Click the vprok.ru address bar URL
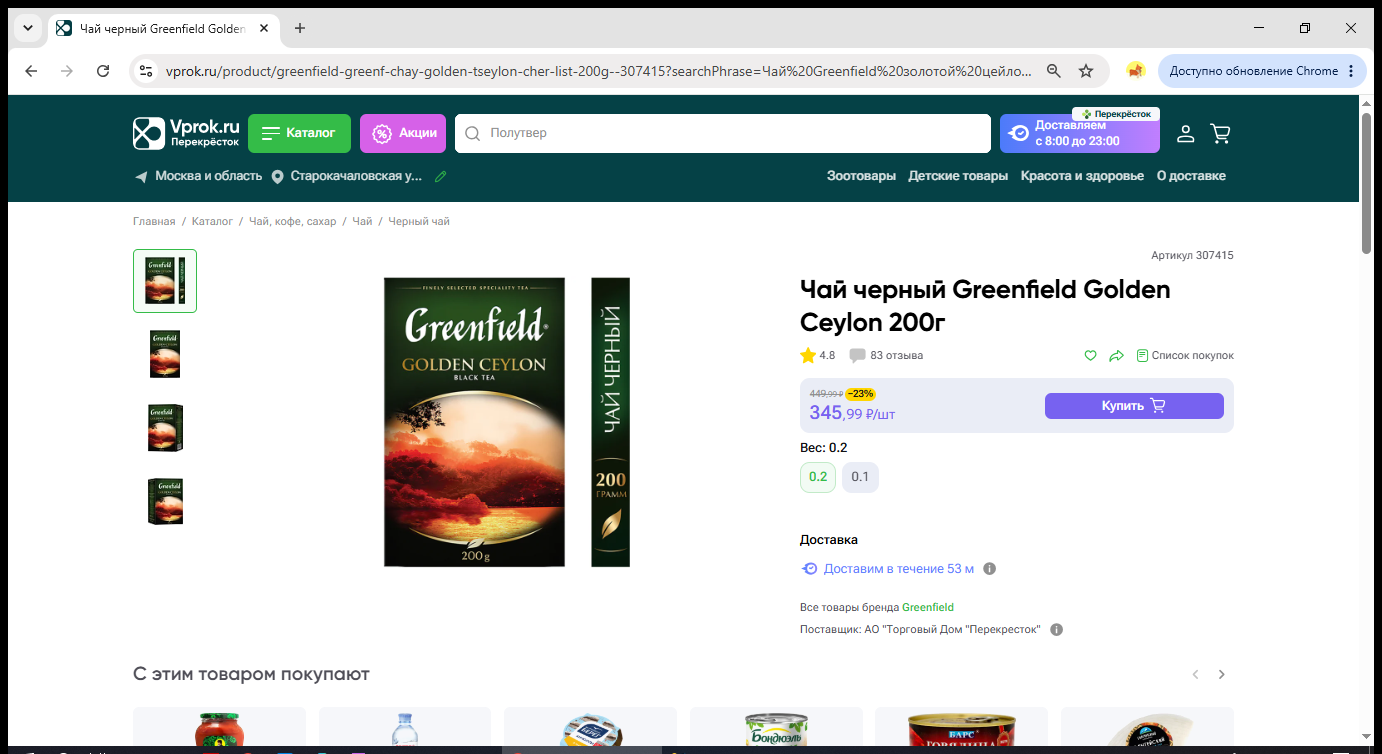Viewport: 1382px width, 754px height. tap(598, 71)
